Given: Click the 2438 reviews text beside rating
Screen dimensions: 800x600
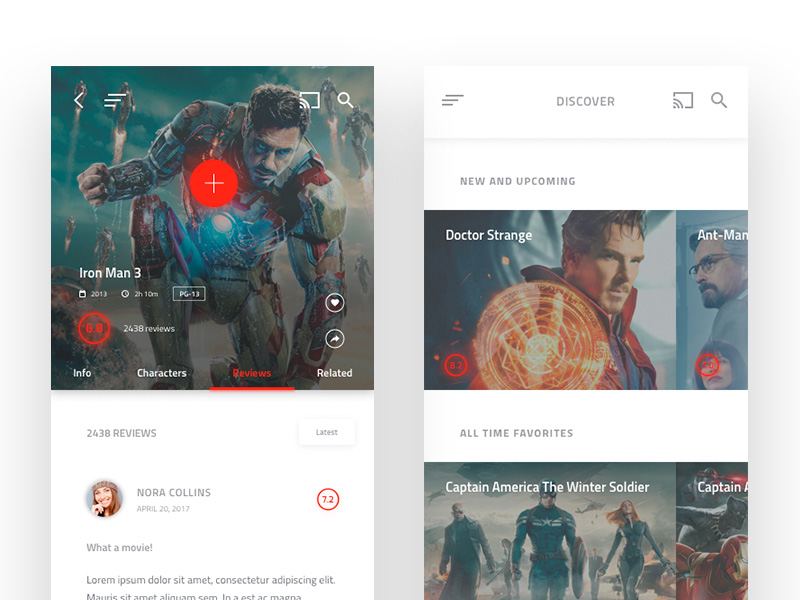Looking at the screenshot, I should pos(149,329).
